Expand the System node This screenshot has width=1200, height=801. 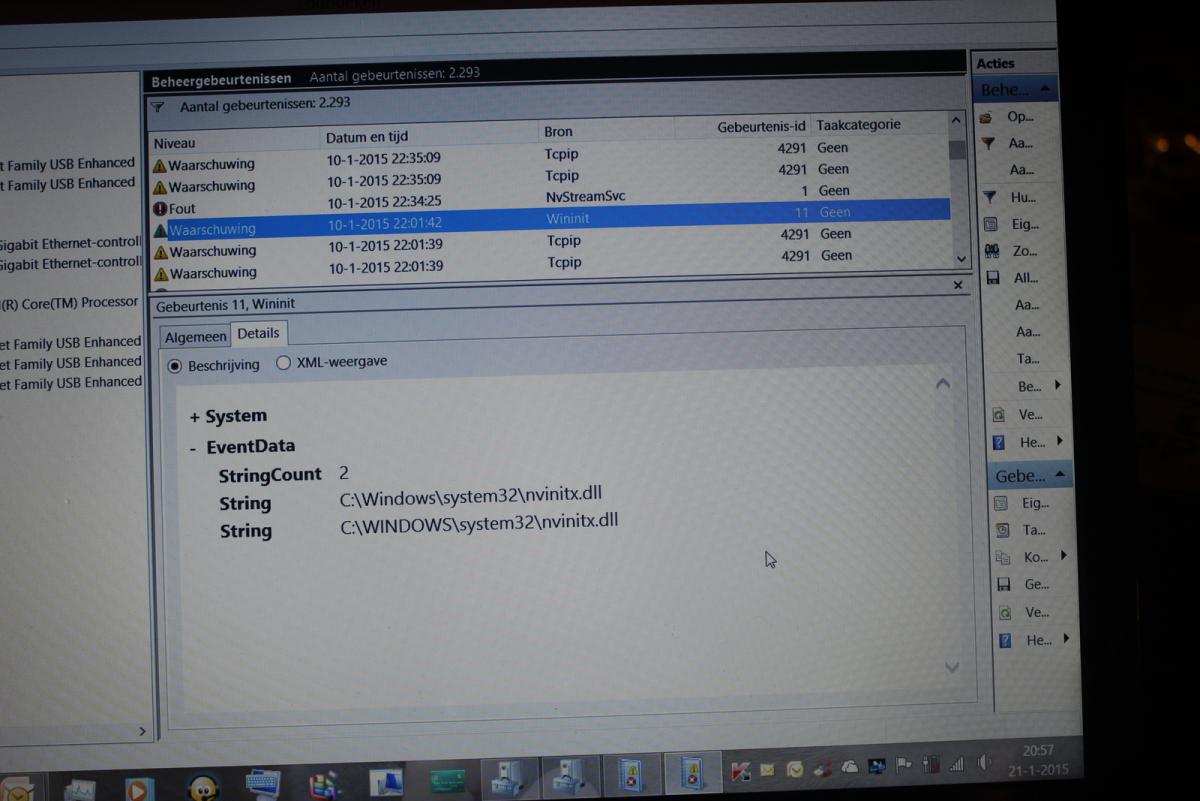[x=194, y=418]
